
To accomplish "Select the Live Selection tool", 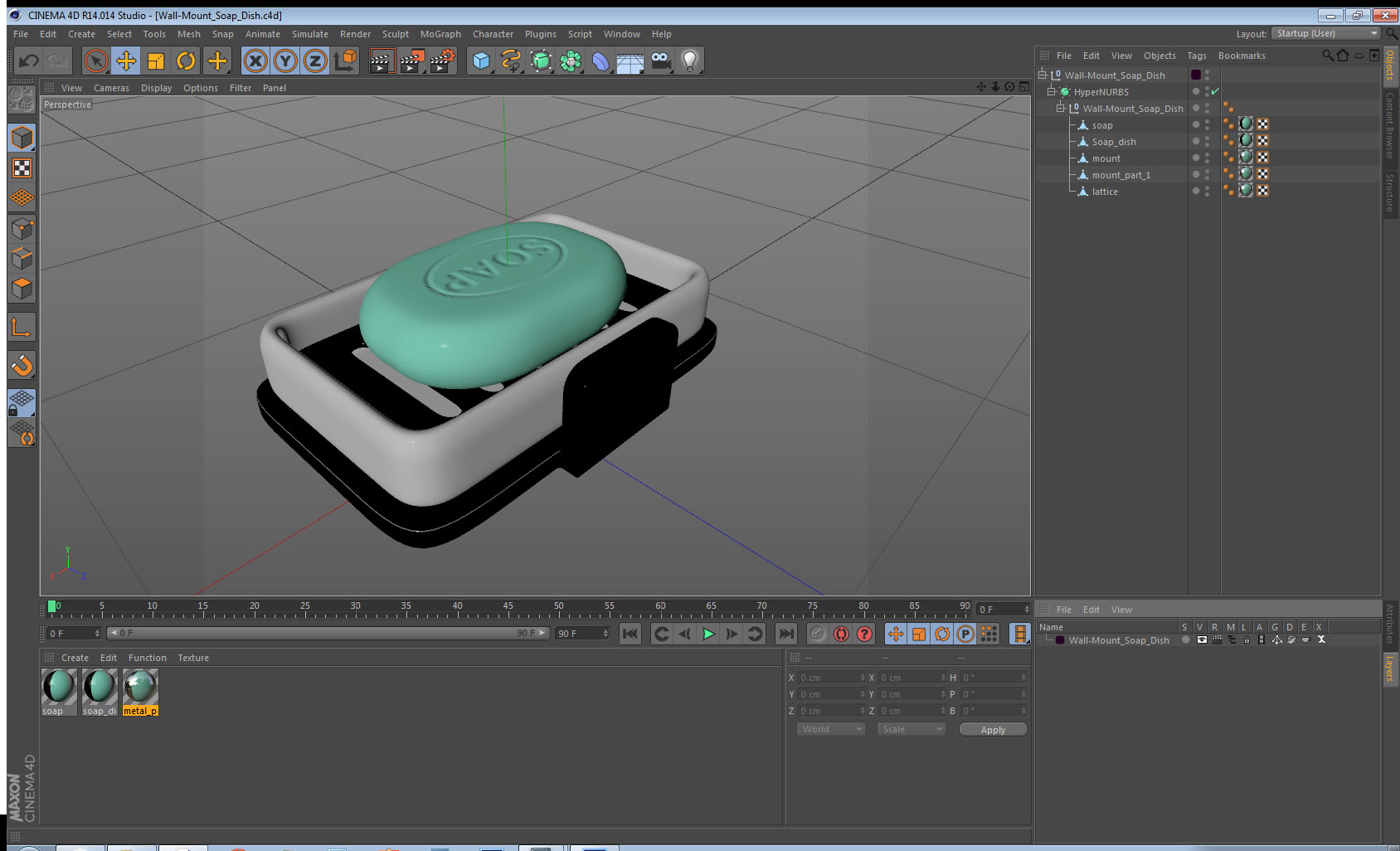I will [x=96, y=61].
